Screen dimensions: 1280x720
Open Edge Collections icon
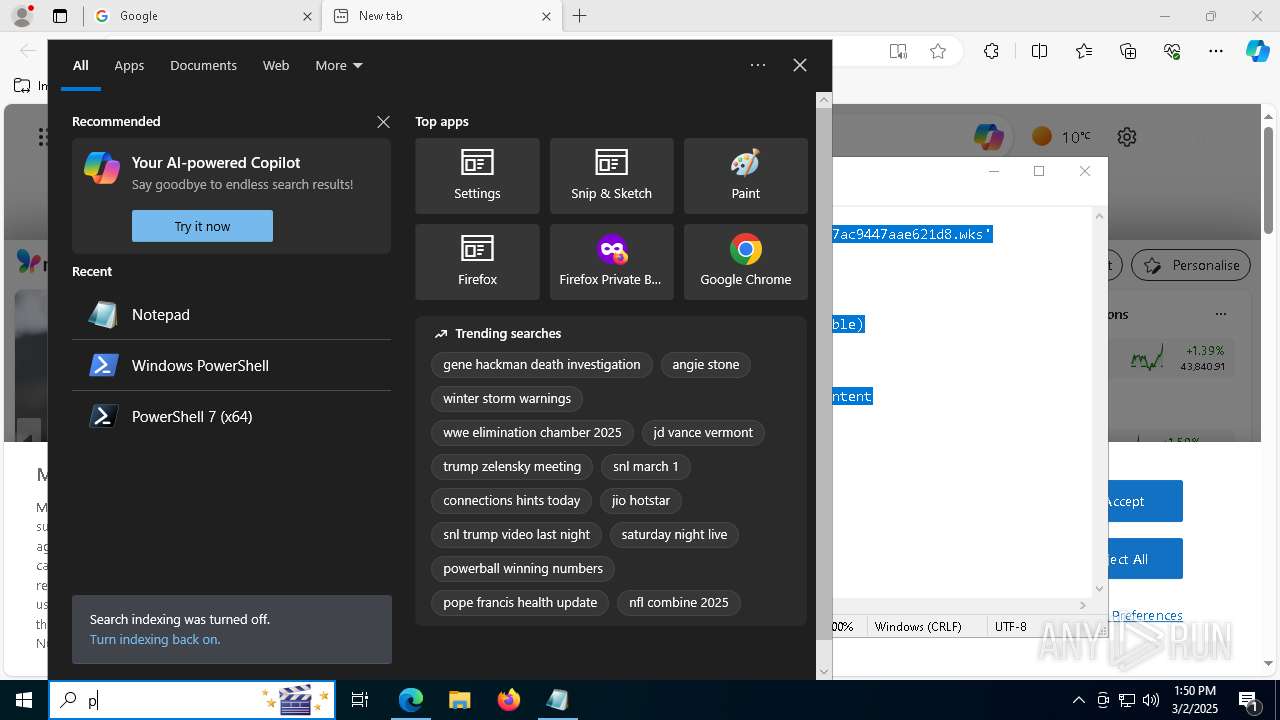(1128, 51)
